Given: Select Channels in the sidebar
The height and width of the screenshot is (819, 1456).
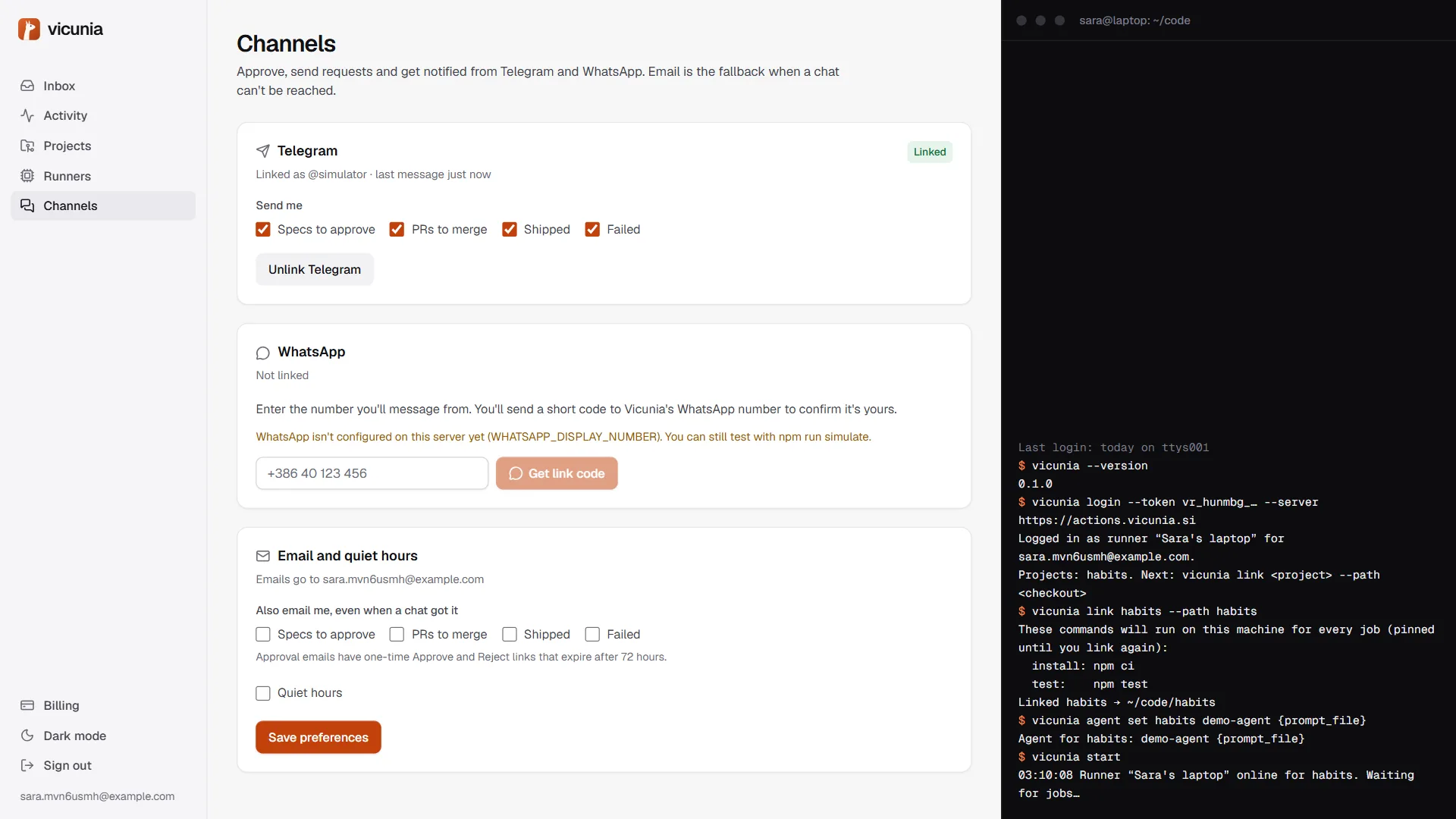Looking at the screenshot, I should (103, 206).
